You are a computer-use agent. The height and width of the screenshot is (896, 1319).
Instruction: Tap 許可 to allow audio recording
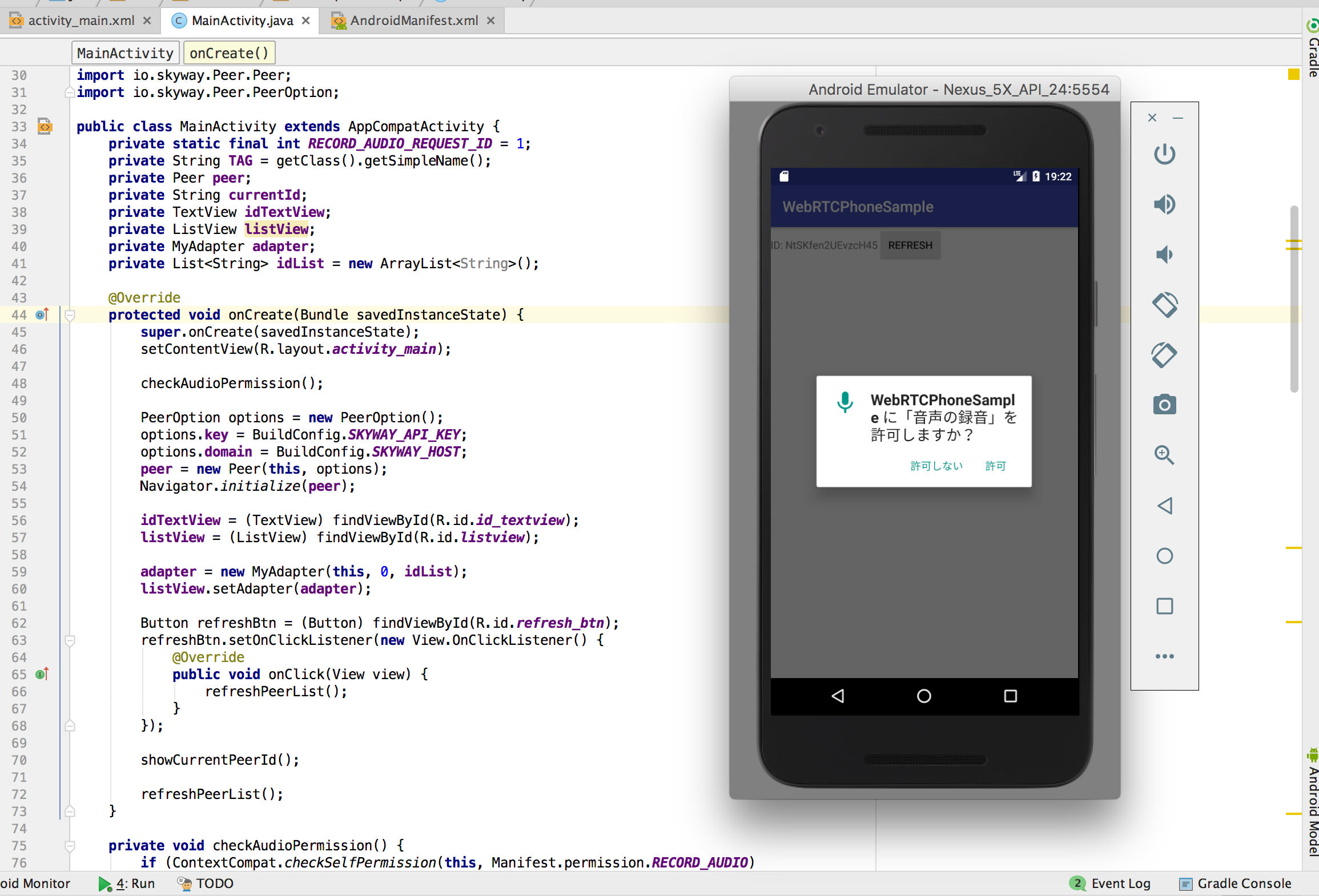[x=995, y=466]
